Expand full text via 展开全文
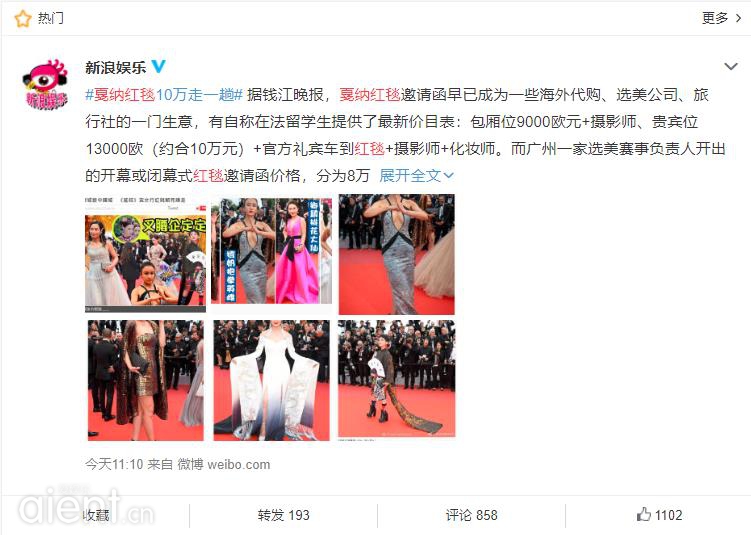The width and height of the screenshot is (751, 535). pyautogui.click(x=416, y=176)
